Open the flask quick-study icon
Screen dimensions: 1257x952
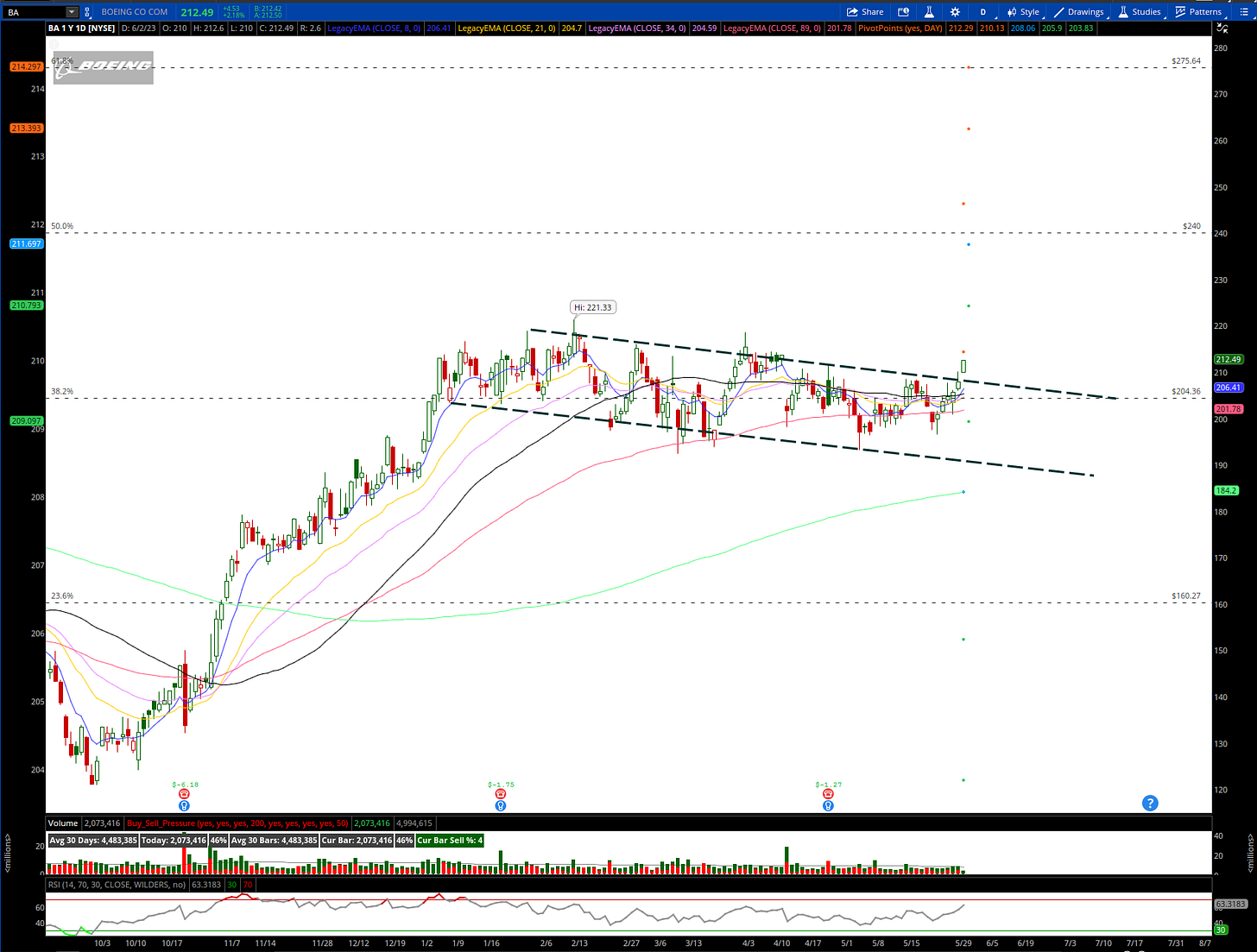pyautogui.click(x=929, y=12)
